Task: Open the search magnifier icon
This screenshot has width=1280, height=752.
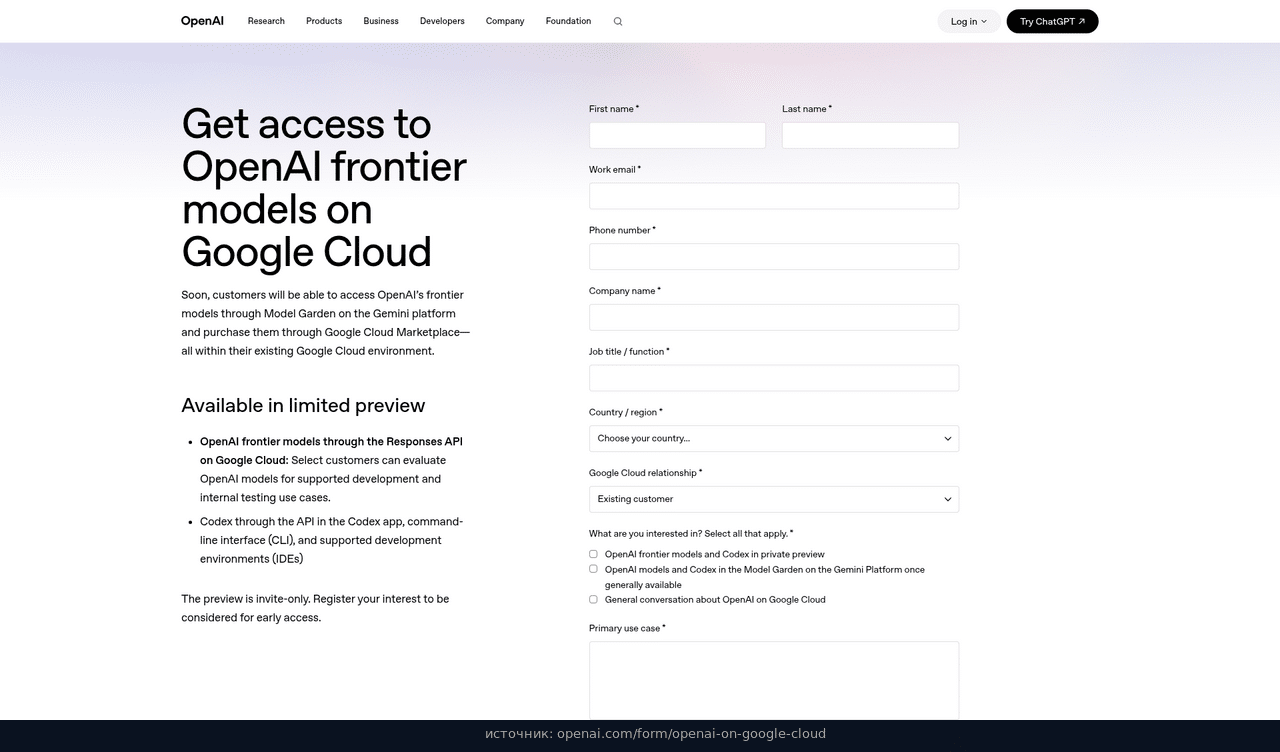Action: tap(618, 21)
